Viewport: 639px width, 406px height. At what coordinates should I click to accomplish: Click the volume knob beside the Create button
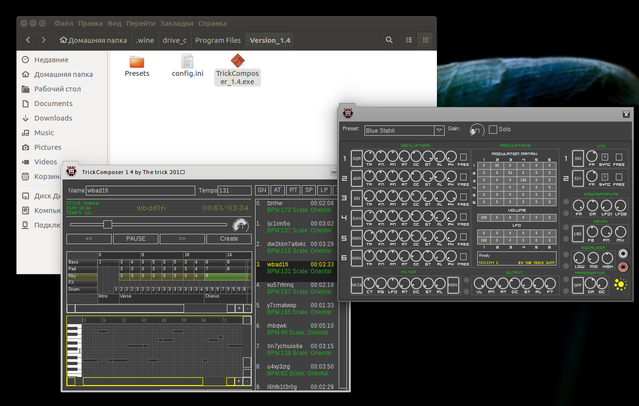[239, 224]
